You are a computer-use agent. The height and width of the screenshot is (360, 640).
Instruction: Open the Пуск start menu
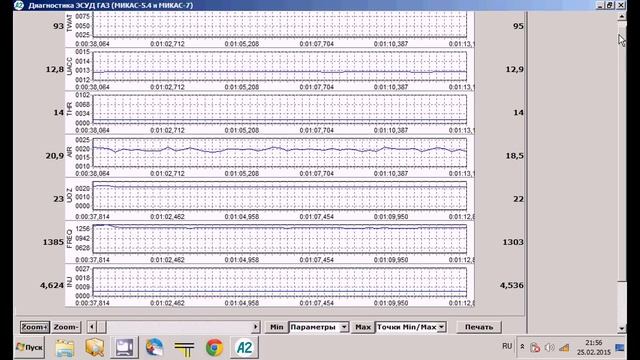pos(29,347)
